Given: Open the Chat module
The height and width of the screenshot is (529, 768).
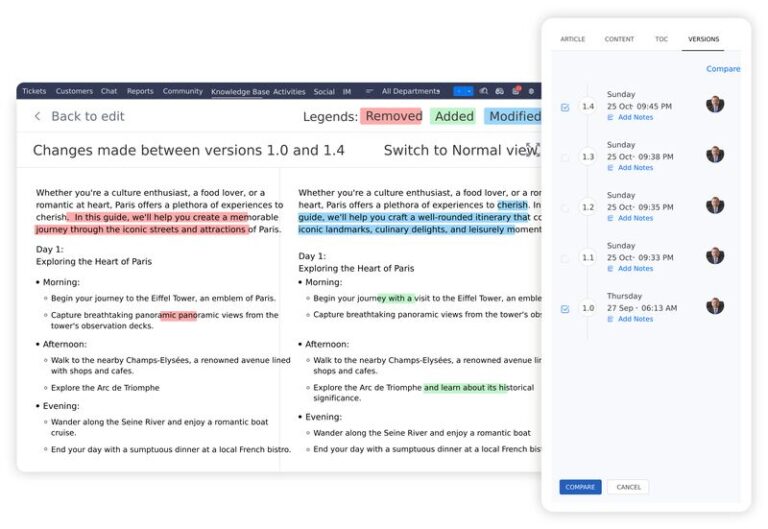Looking at the screenshot, I should 109,91.
